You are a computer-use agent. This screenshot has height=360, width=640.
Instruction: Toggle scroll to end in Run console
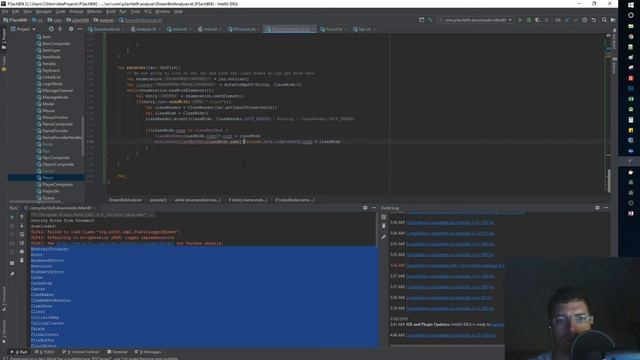(x=22, y=243)
